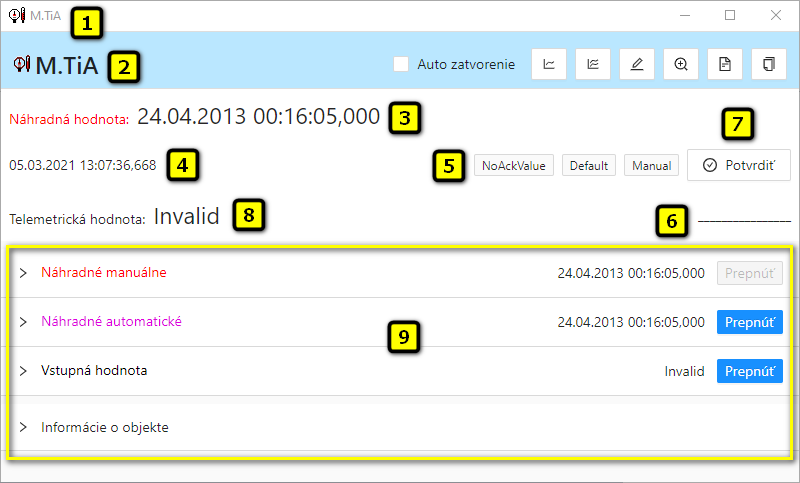Click Prepnúť for Vstupná hodnota
This screenshot has width=800, height=483.
(x=749, y=371)
